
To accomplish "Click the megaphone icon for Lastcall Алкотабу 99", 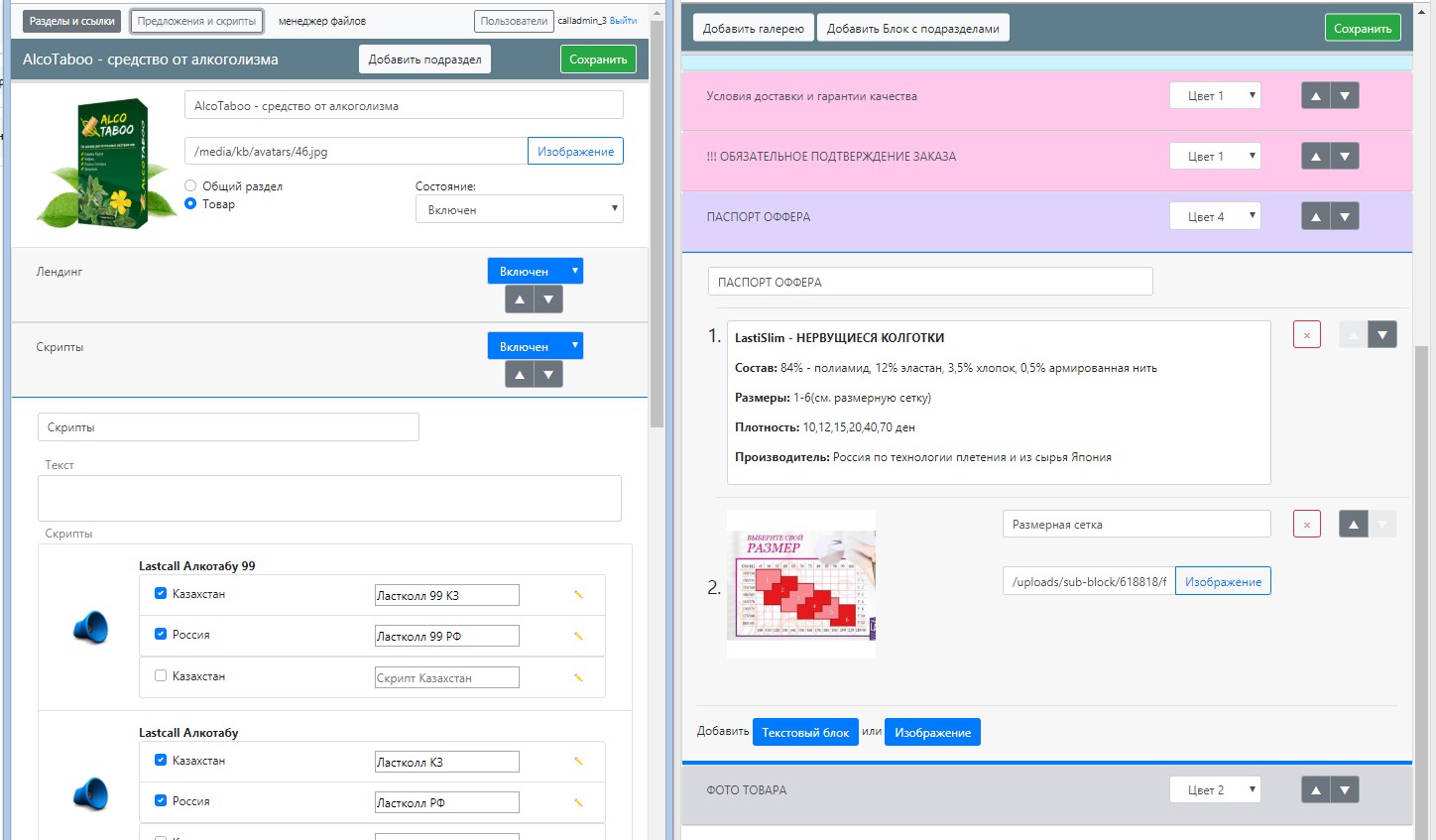I will pyautogui.click(x=90, y=627).
